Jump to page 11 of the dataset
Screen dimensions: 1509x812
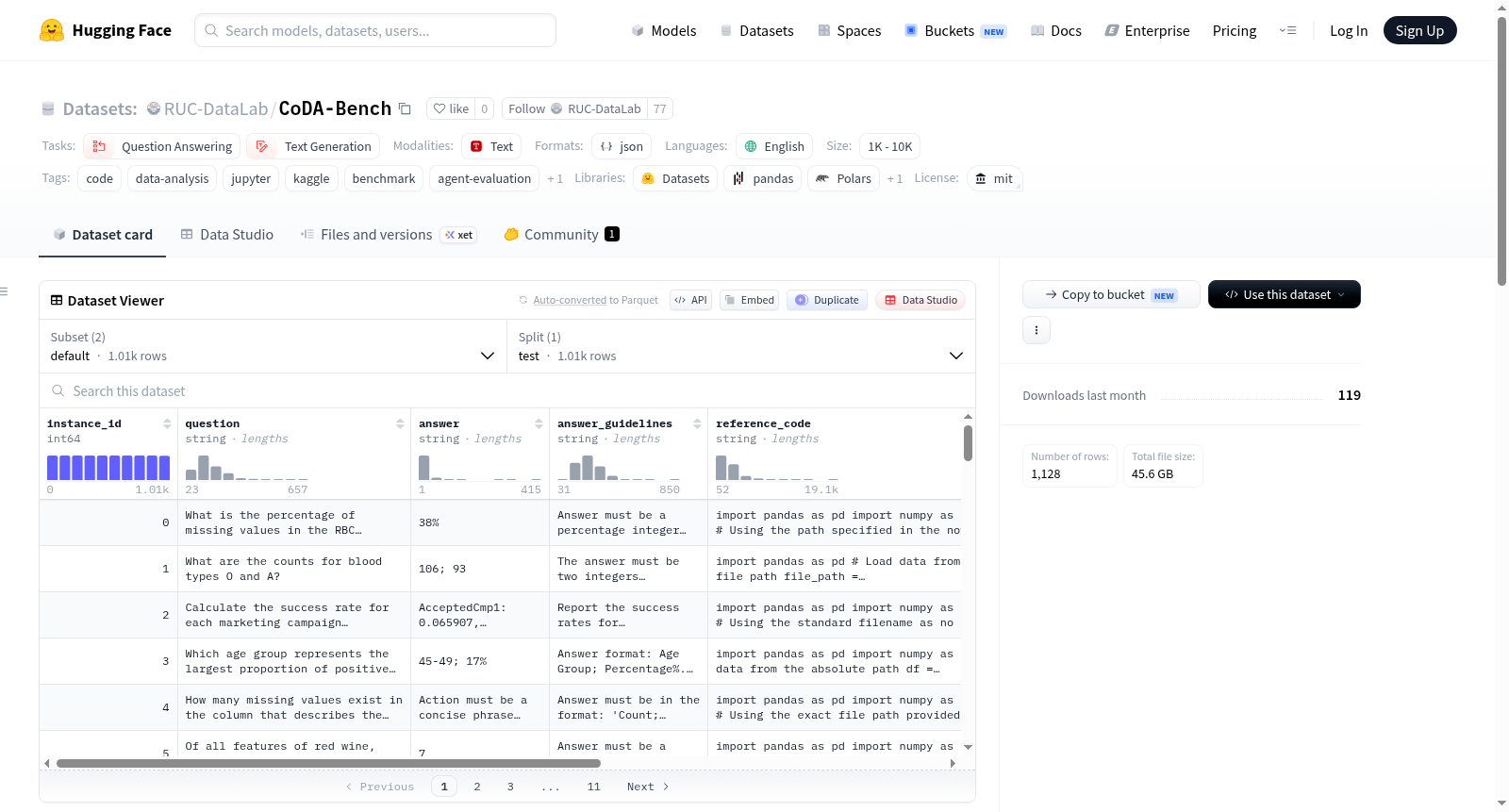click(x=593, y=787)
